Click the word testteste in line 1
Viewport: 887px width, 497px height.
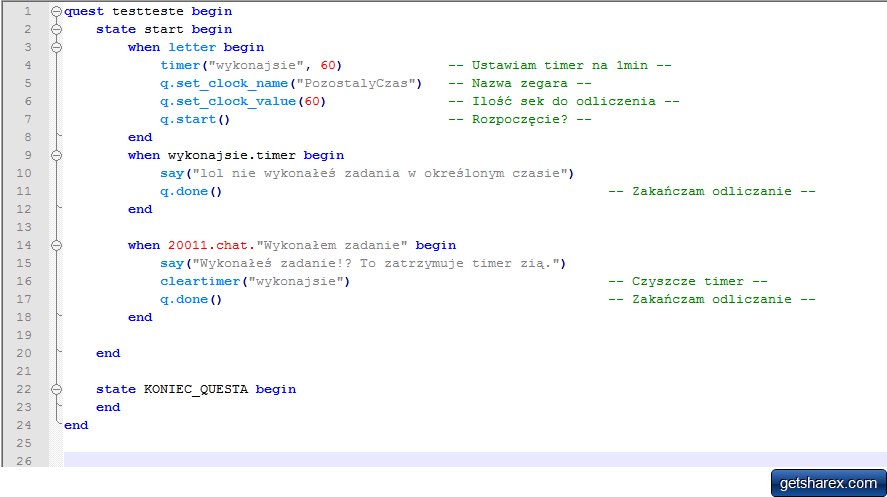pos(148,11)
